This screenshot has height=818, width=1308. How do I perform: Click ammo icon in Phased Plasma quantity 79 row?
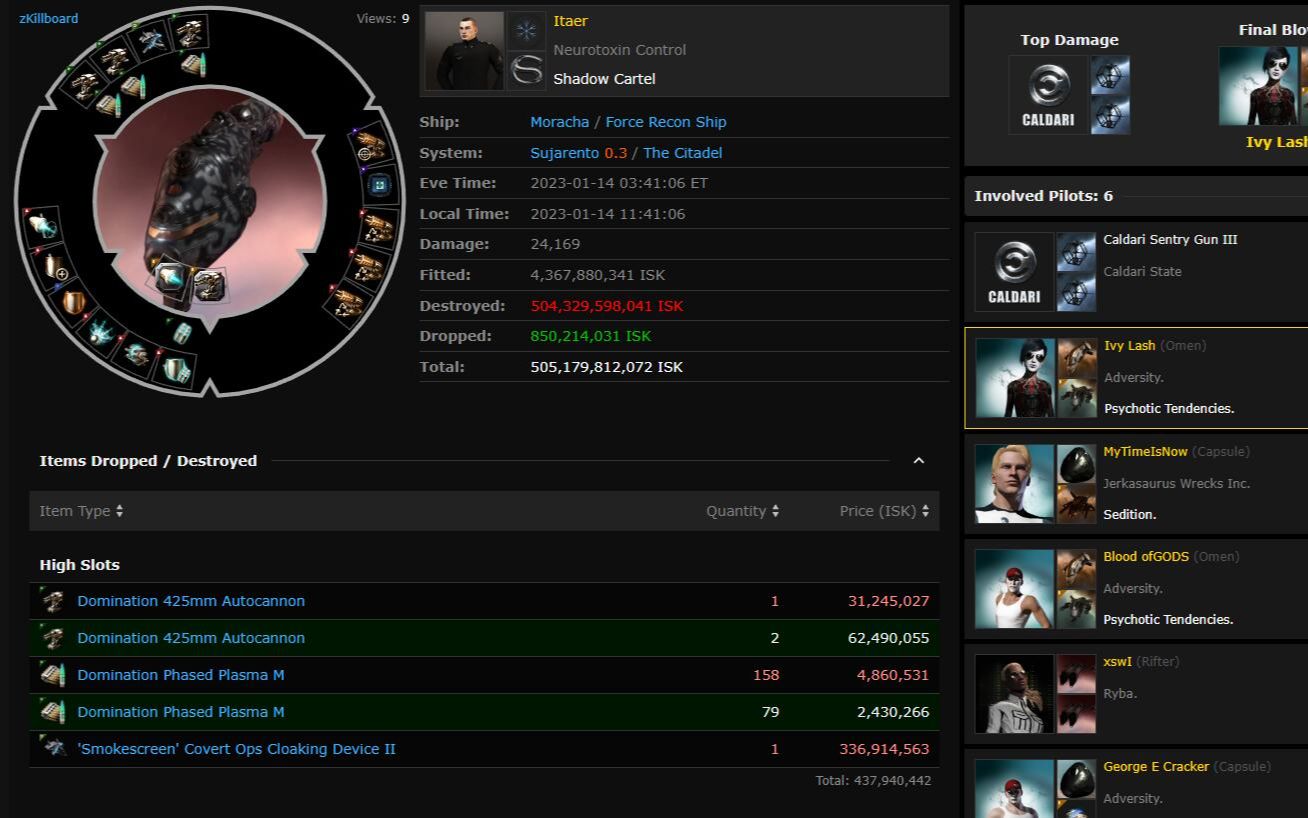(x=53, y=712)
